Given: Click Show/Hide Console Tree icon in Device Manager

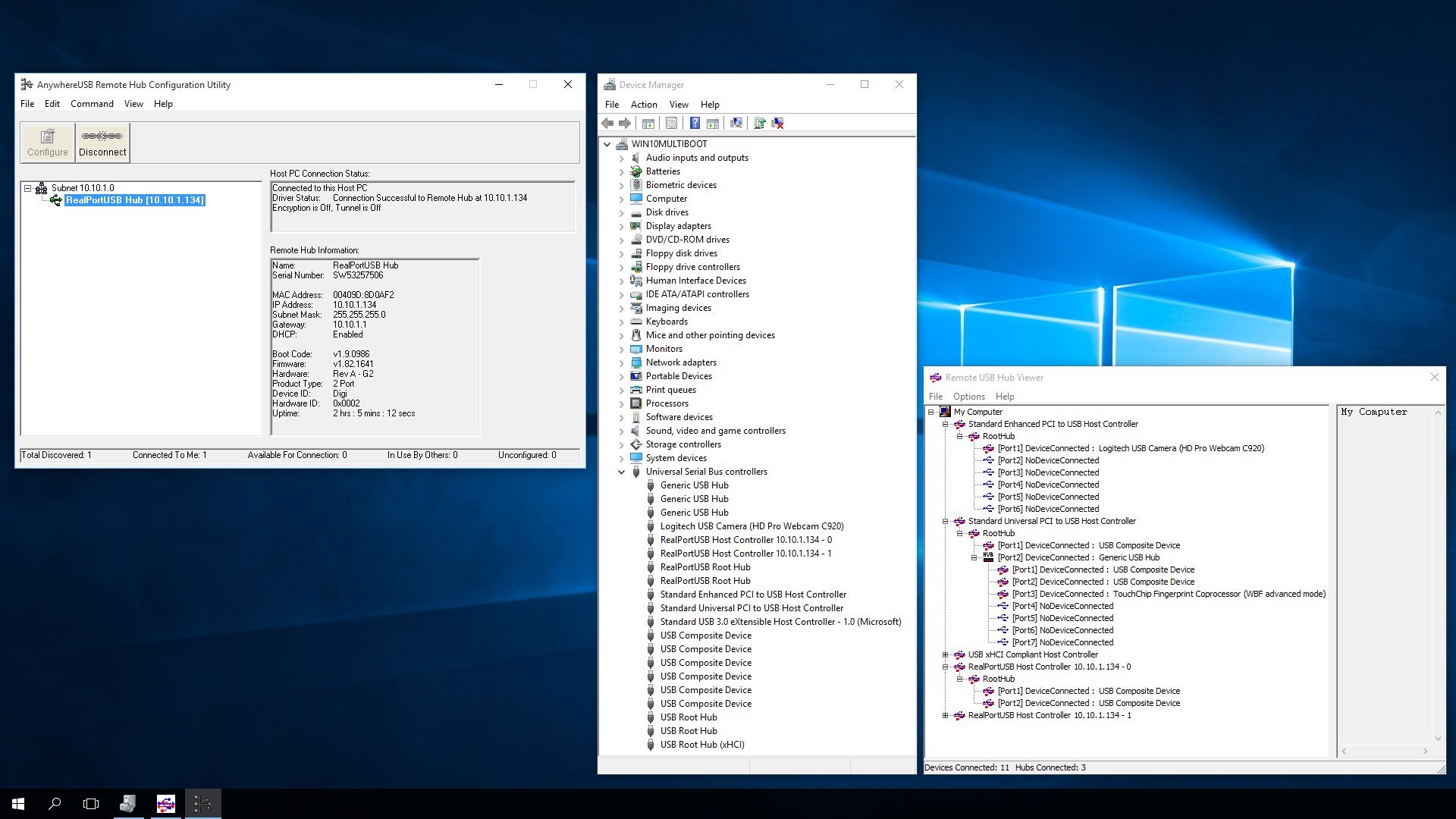Looking at the screenshot, I should (x=648, y=124).
